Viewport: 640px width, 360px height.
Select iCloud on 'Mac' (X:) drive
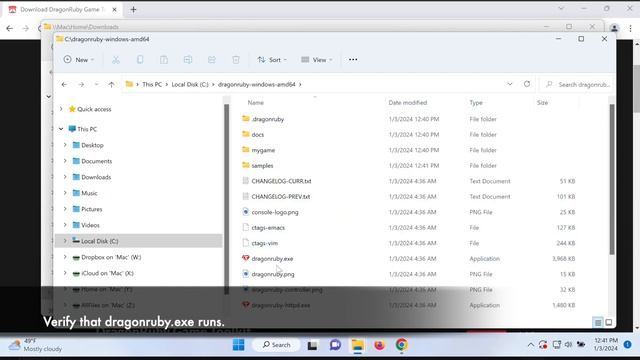107,273
